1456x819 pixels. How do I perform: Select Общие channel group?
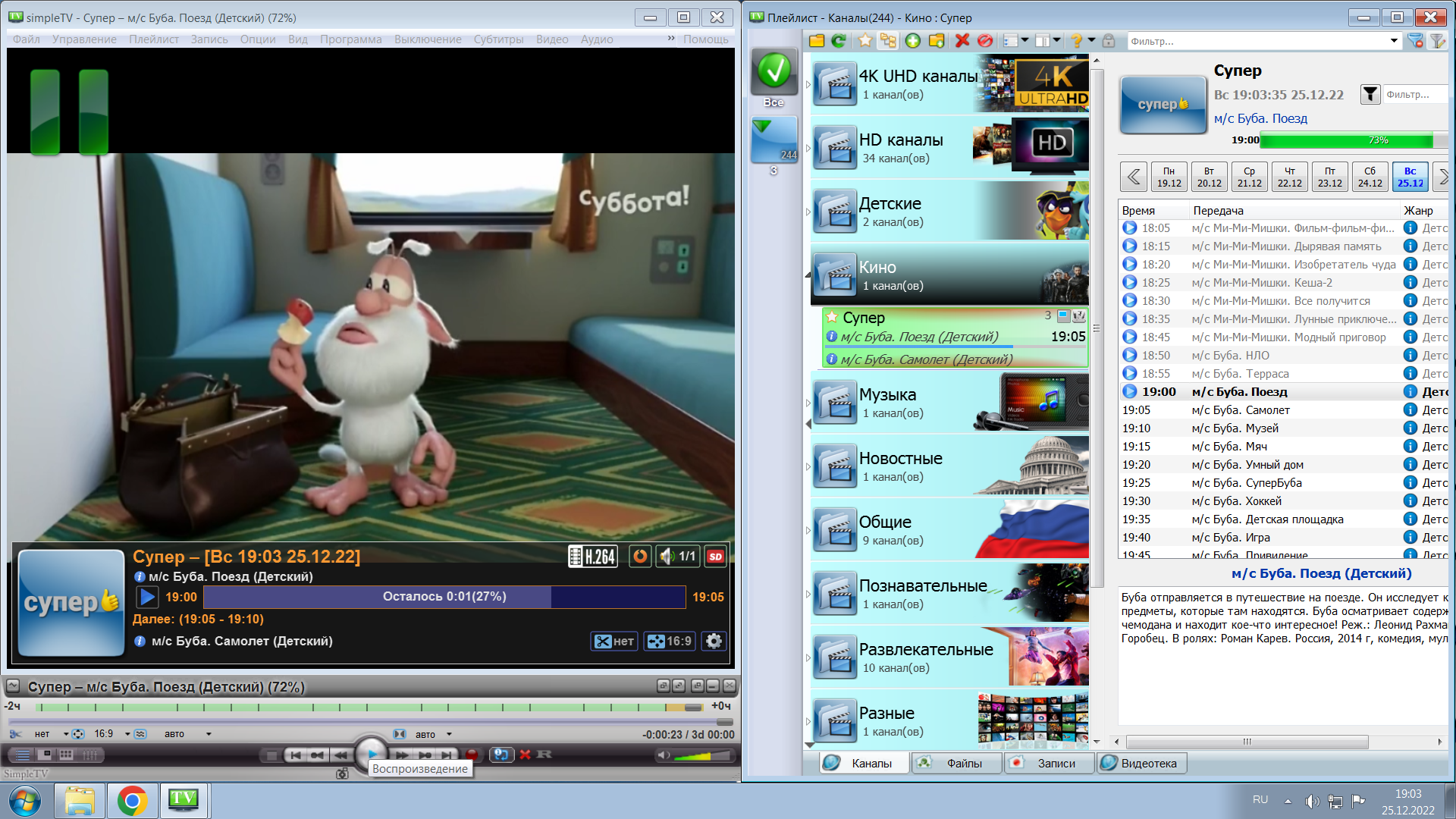[950, 530]
